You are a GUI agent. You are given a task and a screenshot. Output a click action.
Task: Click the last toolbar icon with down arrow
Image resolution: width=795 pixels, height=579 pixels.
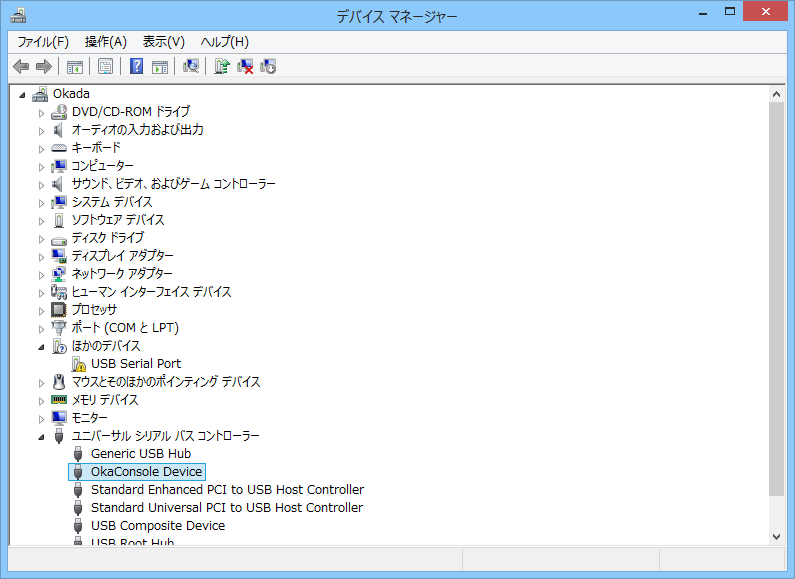[x=268, y=66]
